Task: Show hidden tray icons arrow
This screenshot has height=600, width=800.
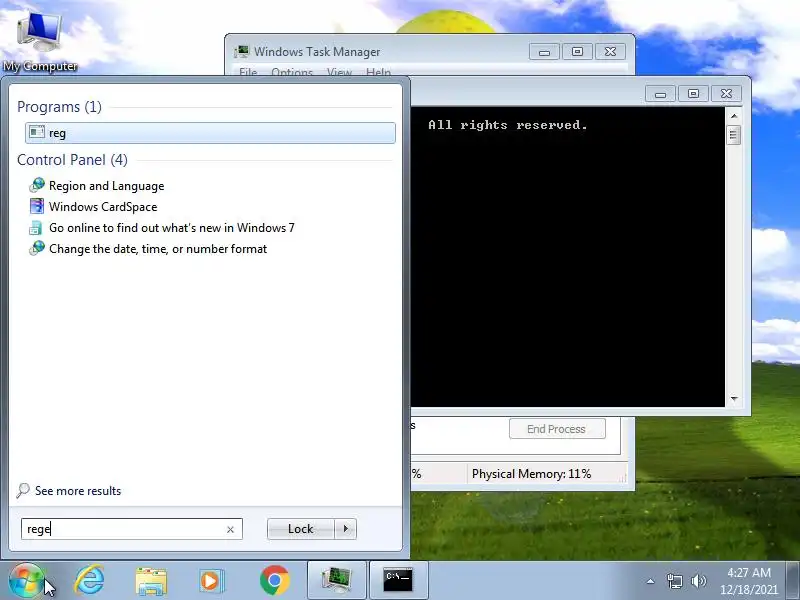Action: [651, 581]
